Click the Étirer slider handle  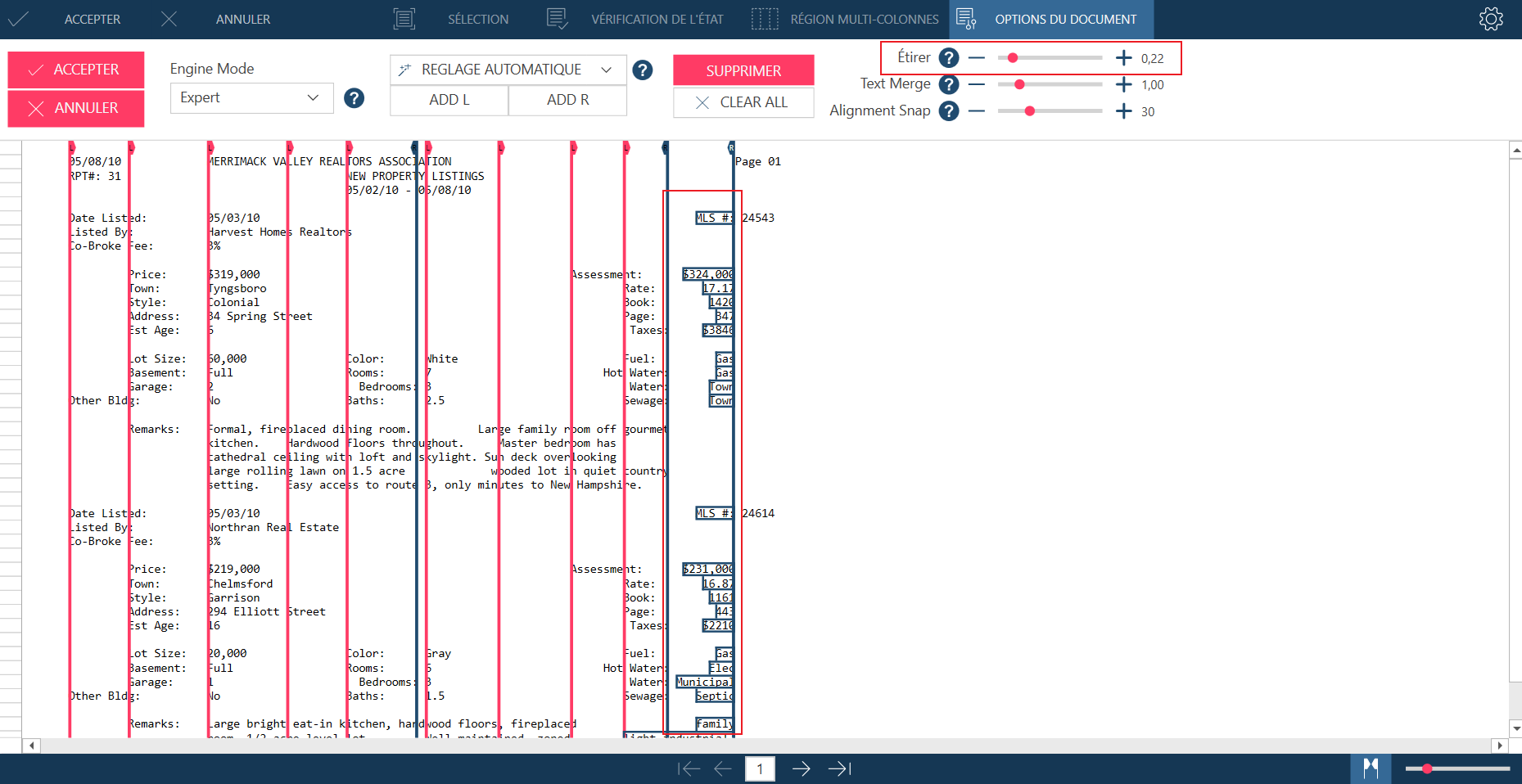1013,58
